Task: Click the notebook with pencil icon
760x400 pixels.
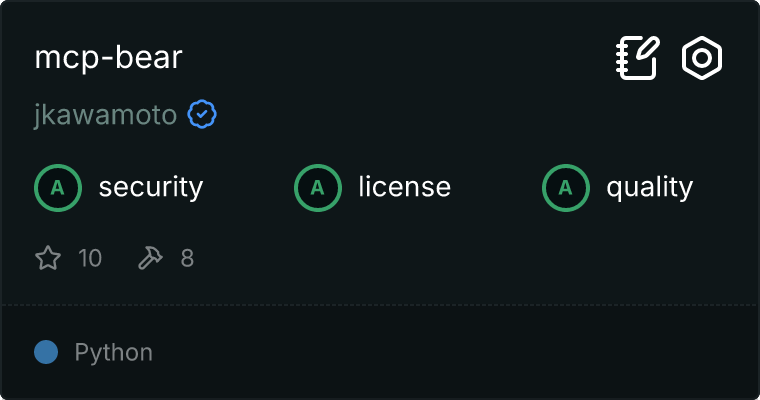Action: (x=638, y=58)
